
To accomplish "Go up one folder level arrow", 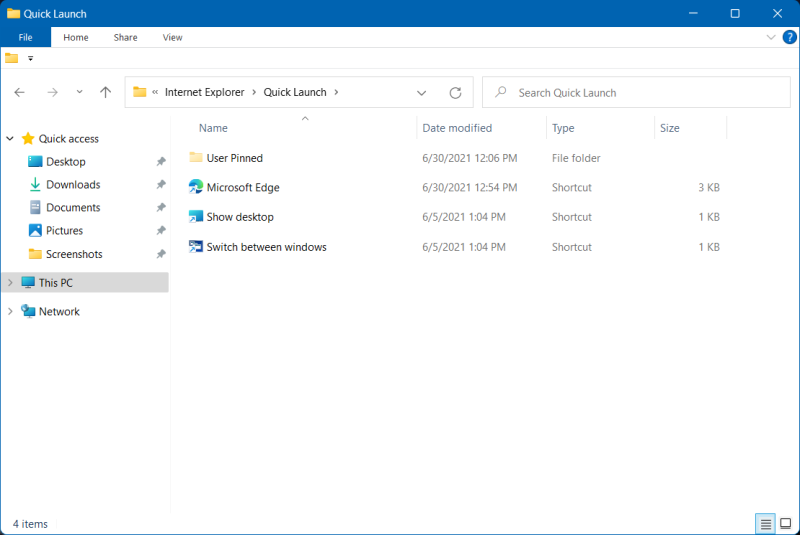I will [106, 93].
